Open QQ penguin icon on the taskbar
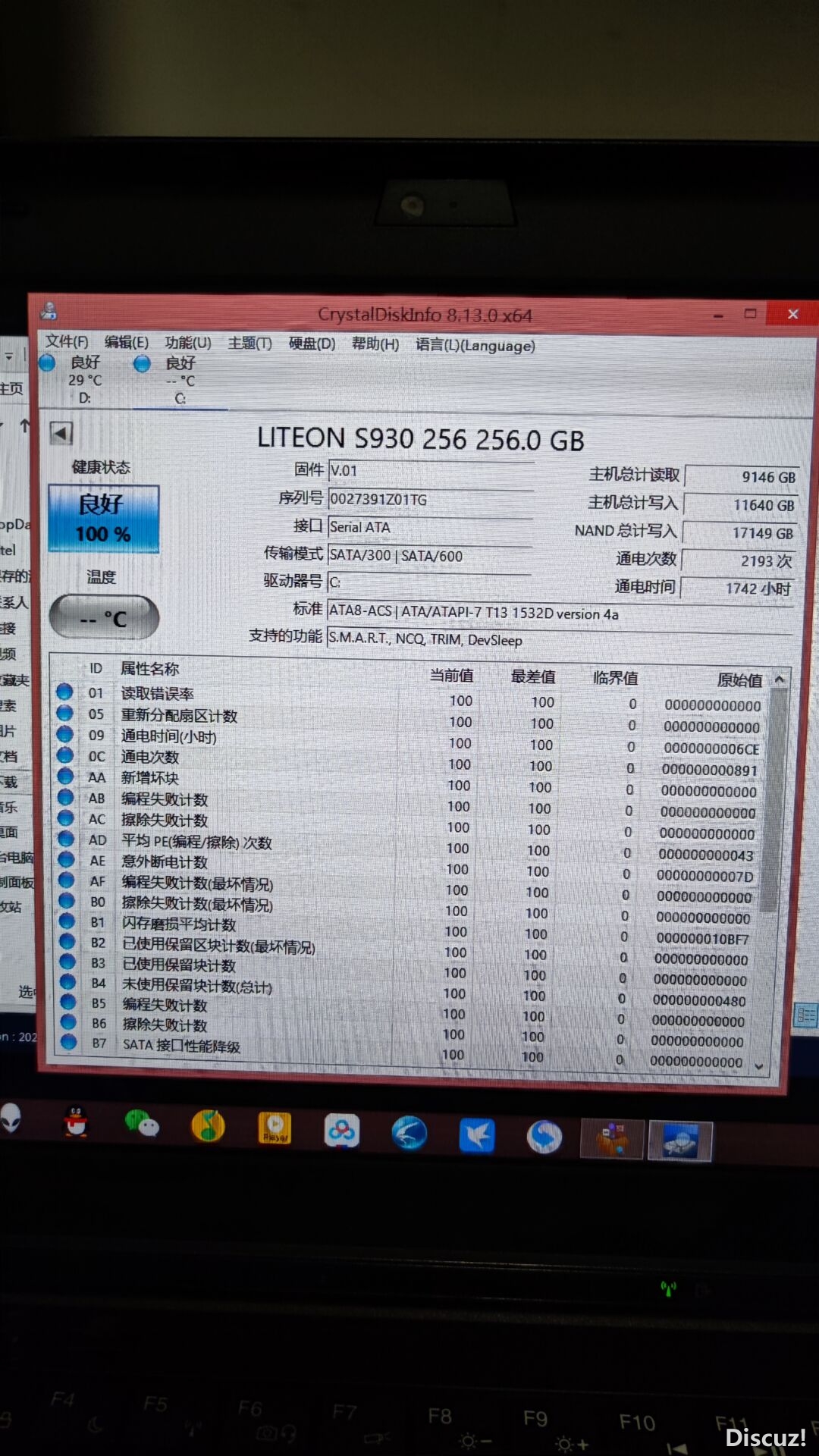Image resolution: width=819 pixels, height=1456 pixels. point(76,1122)
